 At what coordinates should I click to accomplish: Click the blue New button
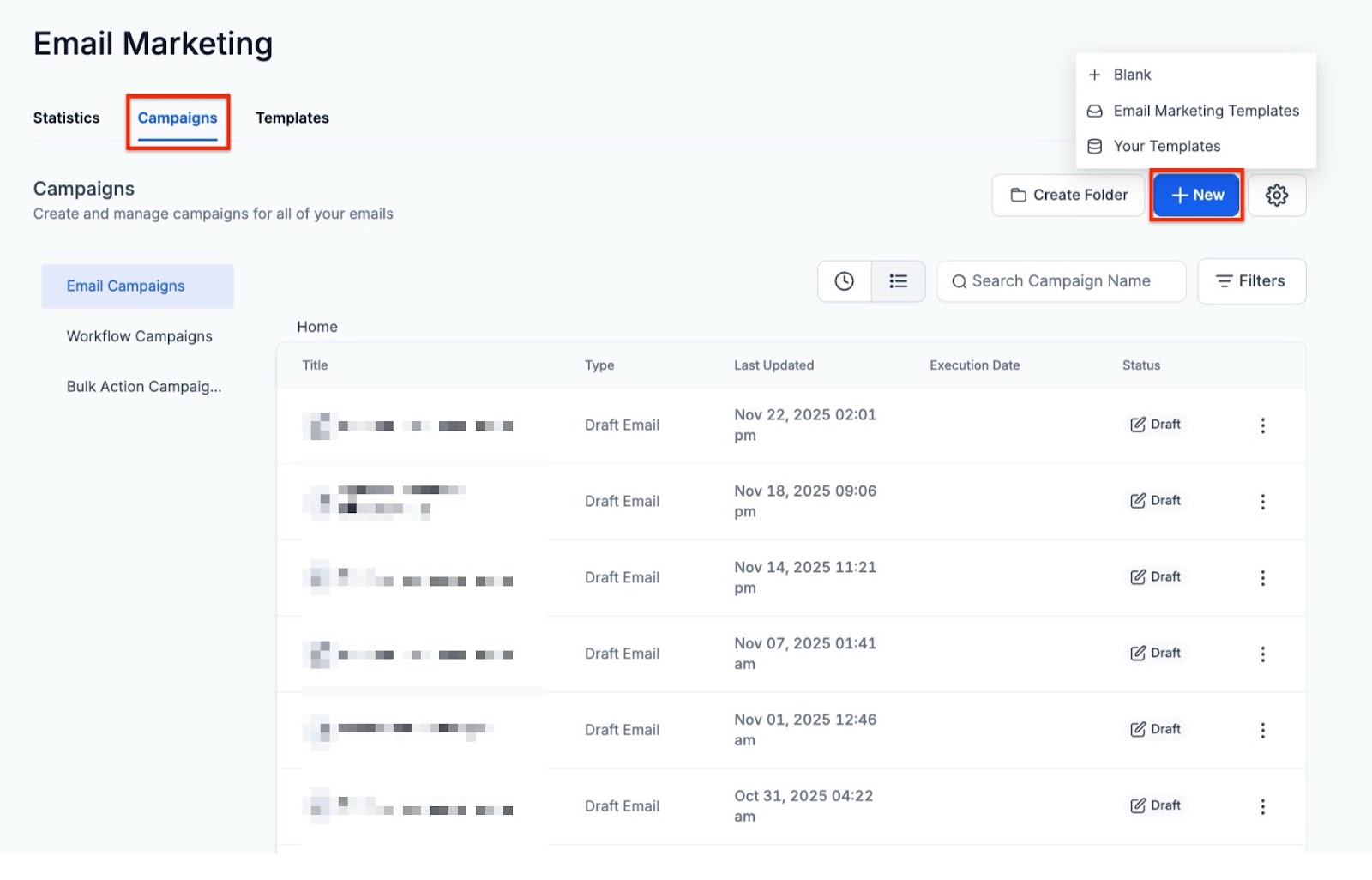(1196, 196)
